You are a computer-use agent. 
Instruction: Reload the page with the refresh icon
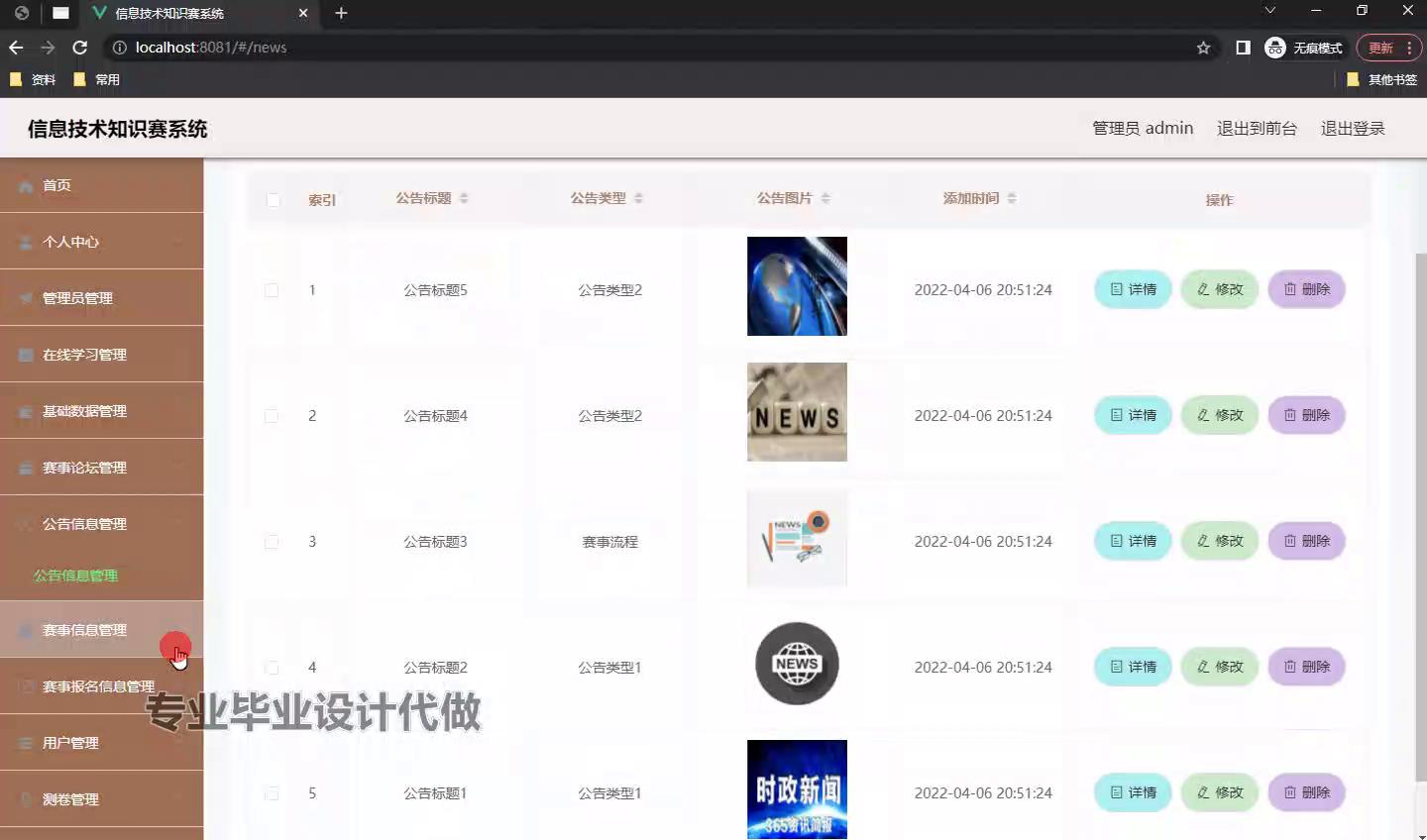coord(80,48)
